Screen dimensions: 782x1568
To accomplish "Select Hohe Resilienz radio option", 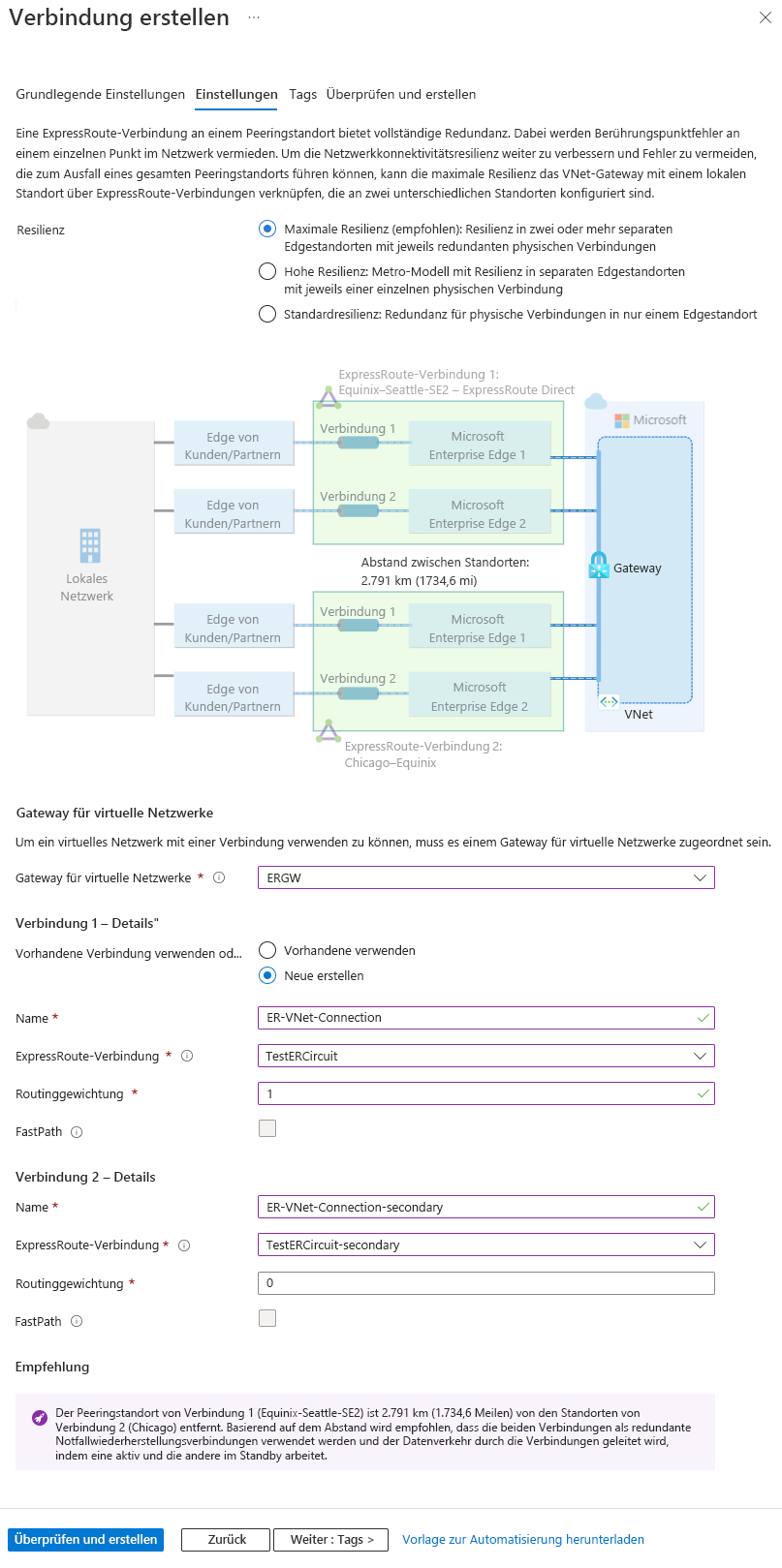I will (267, 272).
